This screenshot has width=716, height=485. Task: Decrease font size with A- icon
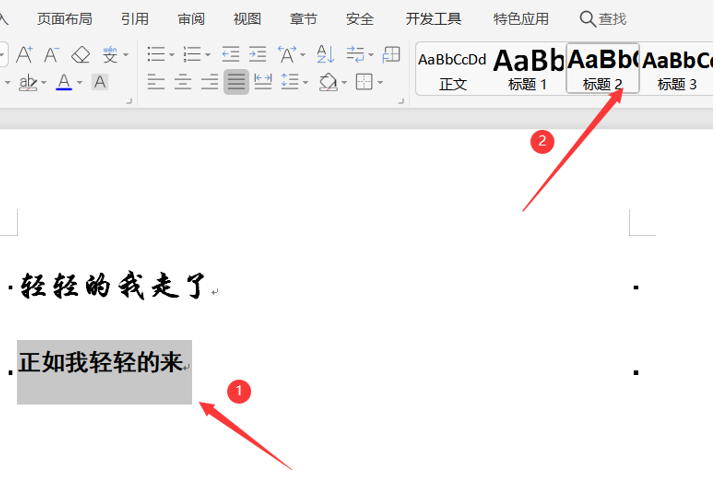(52, 55)
